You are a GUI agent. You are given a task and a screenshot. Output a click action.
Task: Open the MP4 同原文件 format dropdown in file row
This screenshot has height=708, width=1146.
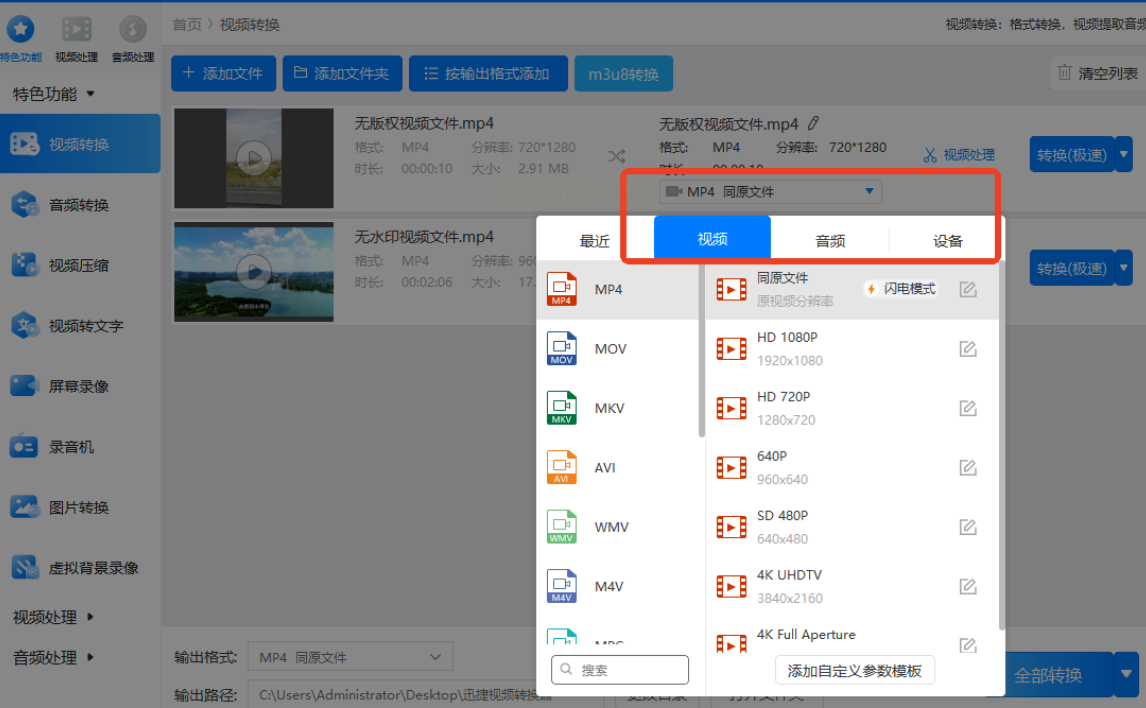[x=770, y=191]
